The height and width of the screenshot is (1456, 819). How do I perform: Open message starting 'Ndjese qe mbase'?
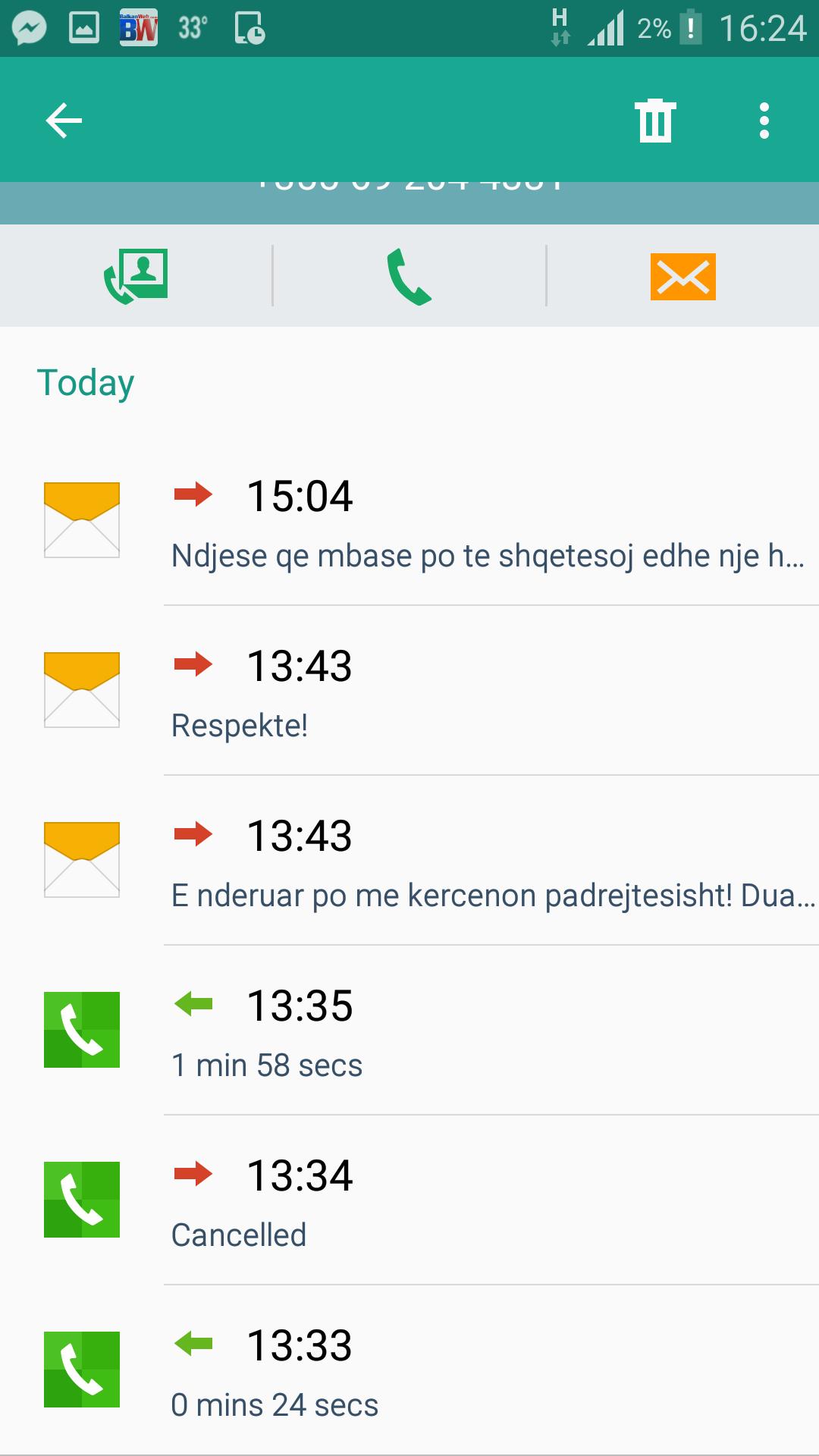487,556
